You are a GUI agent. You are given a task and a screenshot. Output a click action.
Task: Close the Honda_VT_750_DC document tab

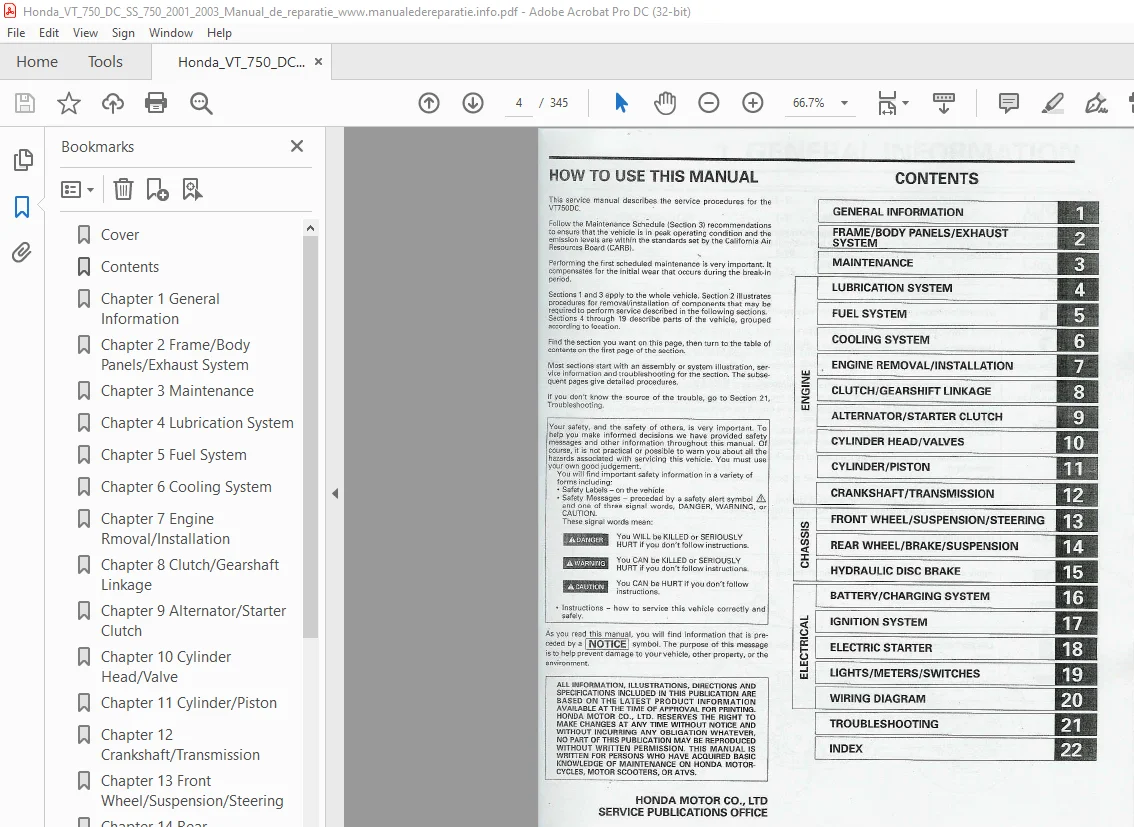(318, 61)
